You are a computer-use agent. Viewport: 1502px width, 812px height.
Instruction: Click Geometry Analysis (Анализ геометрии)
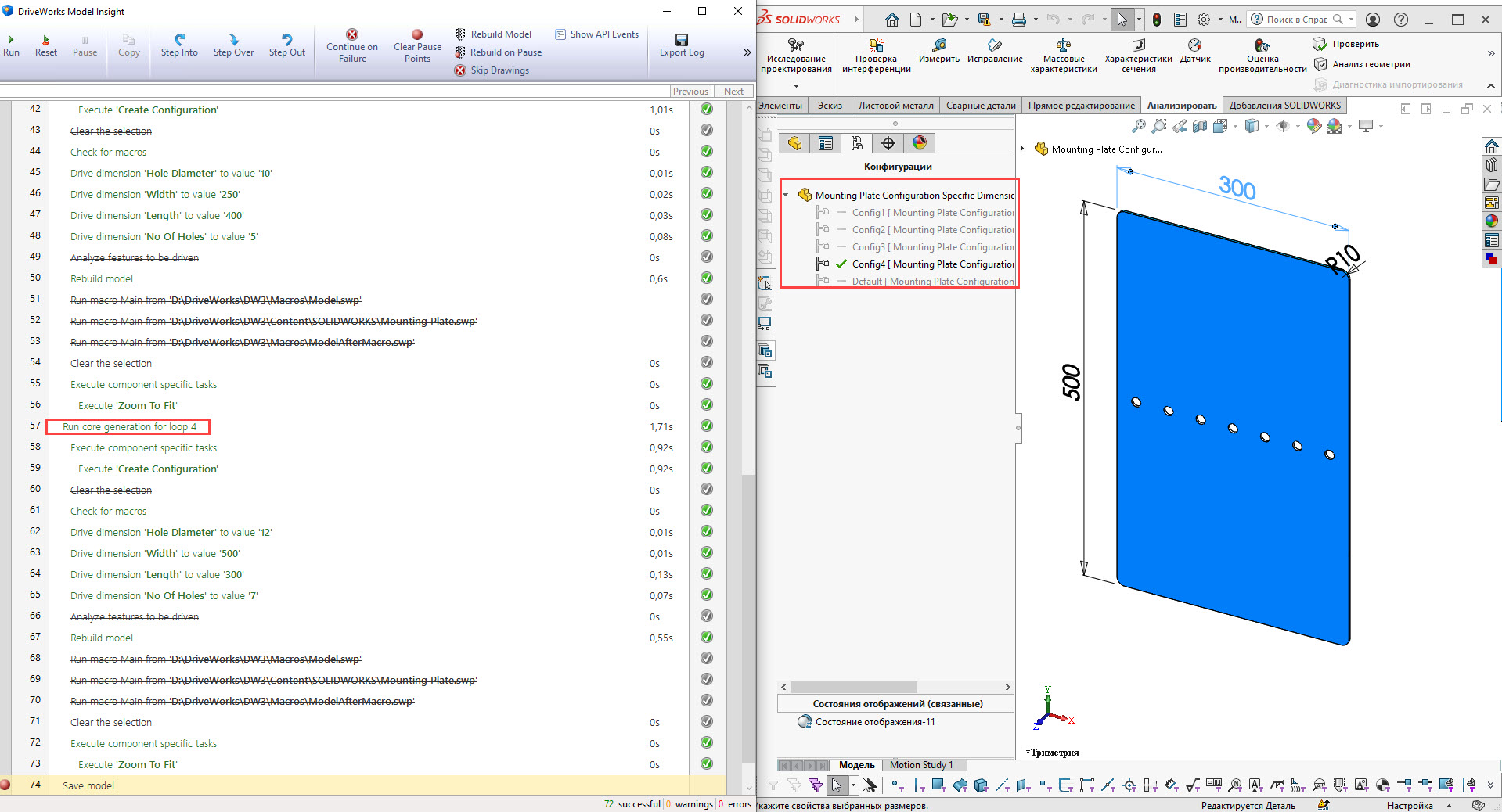coord(1362,64)
